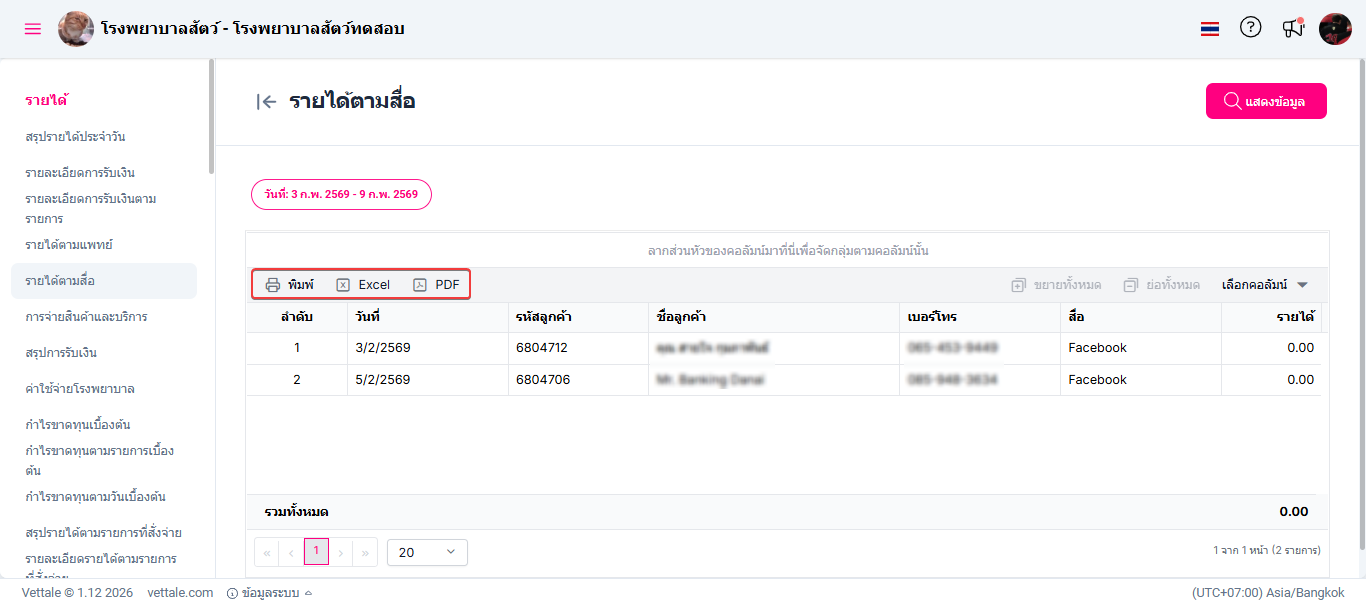
Task: Open the hamburger menu icon
Action: tap(33, 29)
